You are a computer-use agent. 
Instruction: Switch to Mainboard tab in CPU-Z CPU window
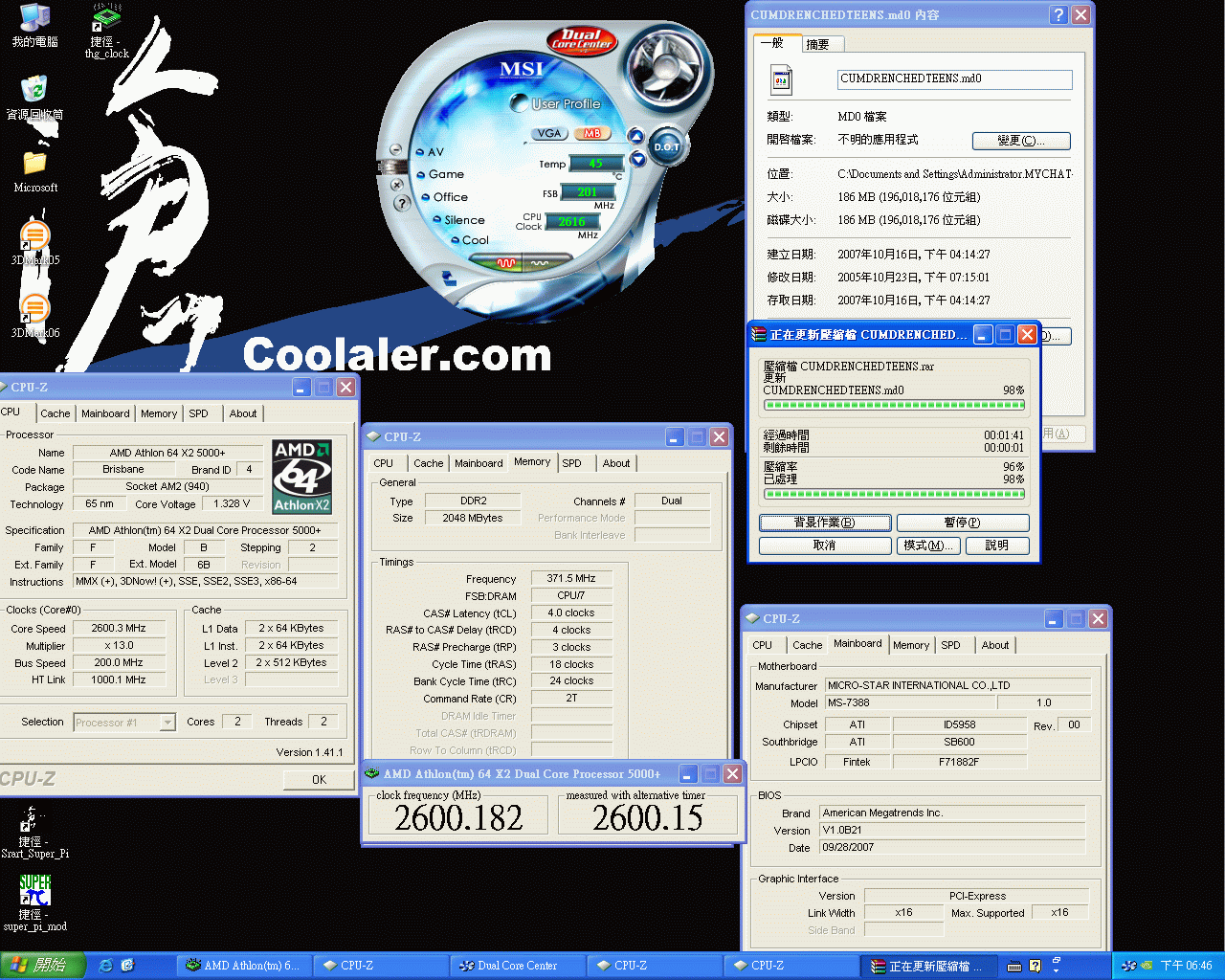pos(105,413)
